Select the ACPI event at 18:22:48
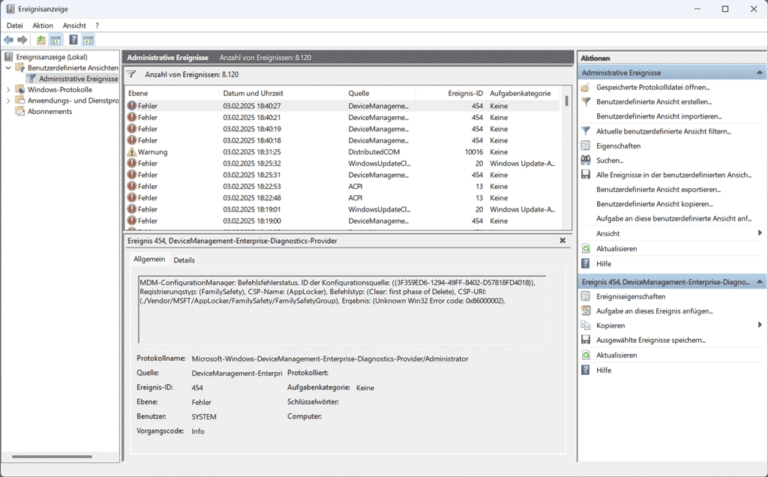This screenshot has height=477, width=768. [x=342, y=198]
